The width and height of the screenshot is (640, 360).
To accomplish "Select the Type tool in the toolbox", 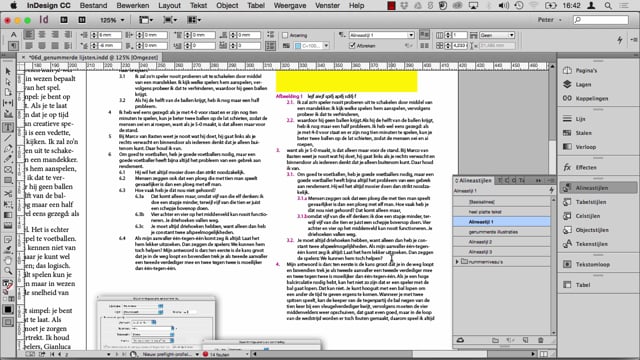I will coord(8,127).
